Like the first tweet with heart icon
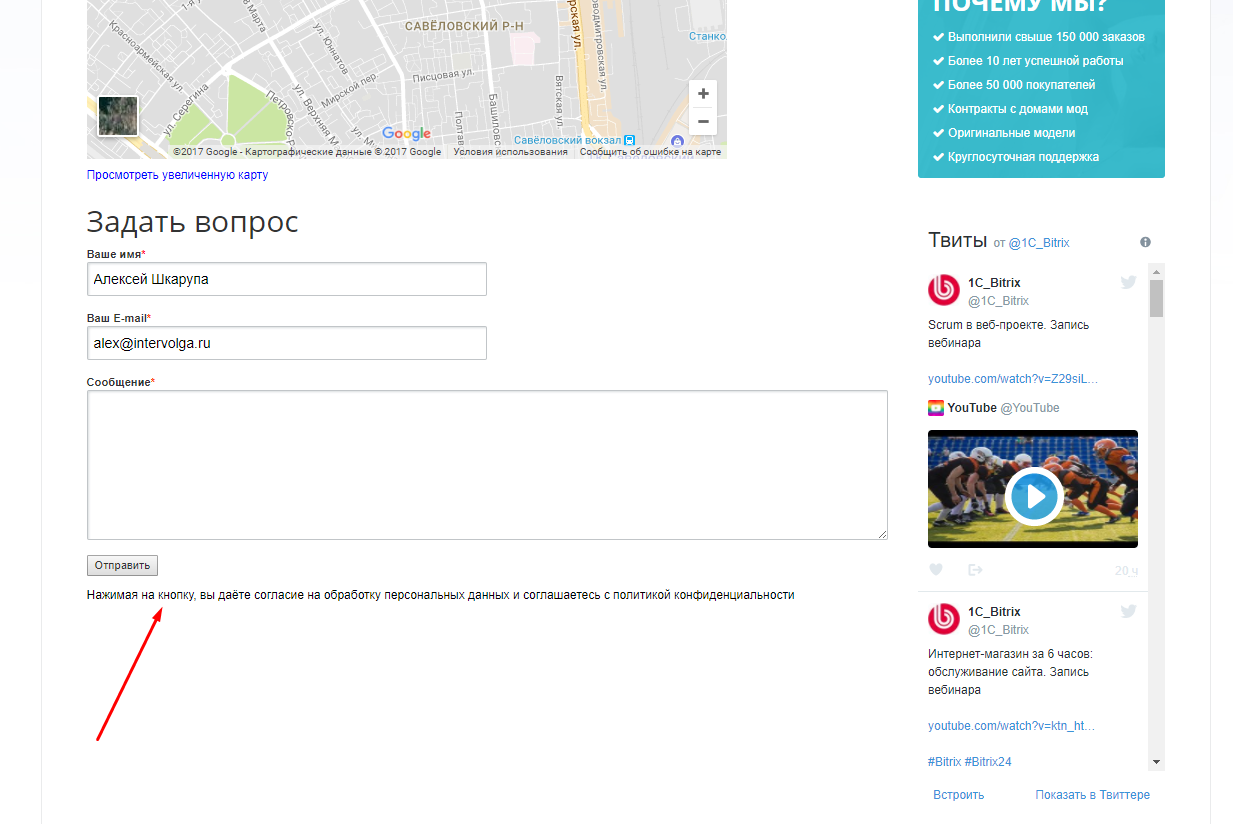Viewport: 1233px width, 824px height. (x=936, y=570)
